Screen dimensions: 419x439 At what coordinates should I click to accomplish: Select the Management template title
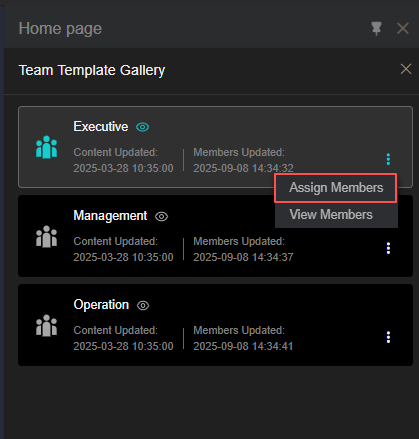(110, 216)
